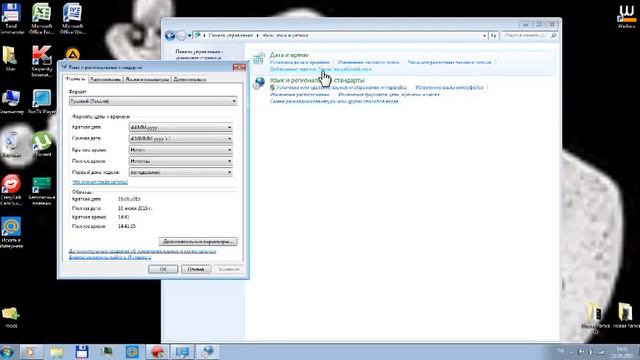
Task: Open the media player taskbar button
Action: click(31, 352)
